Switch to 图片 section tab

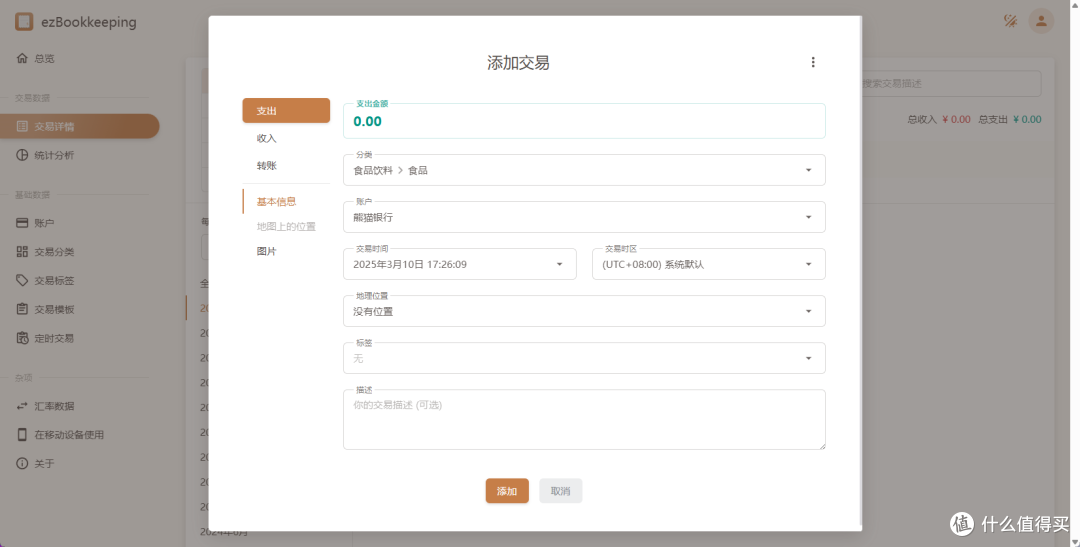(286, 251)
